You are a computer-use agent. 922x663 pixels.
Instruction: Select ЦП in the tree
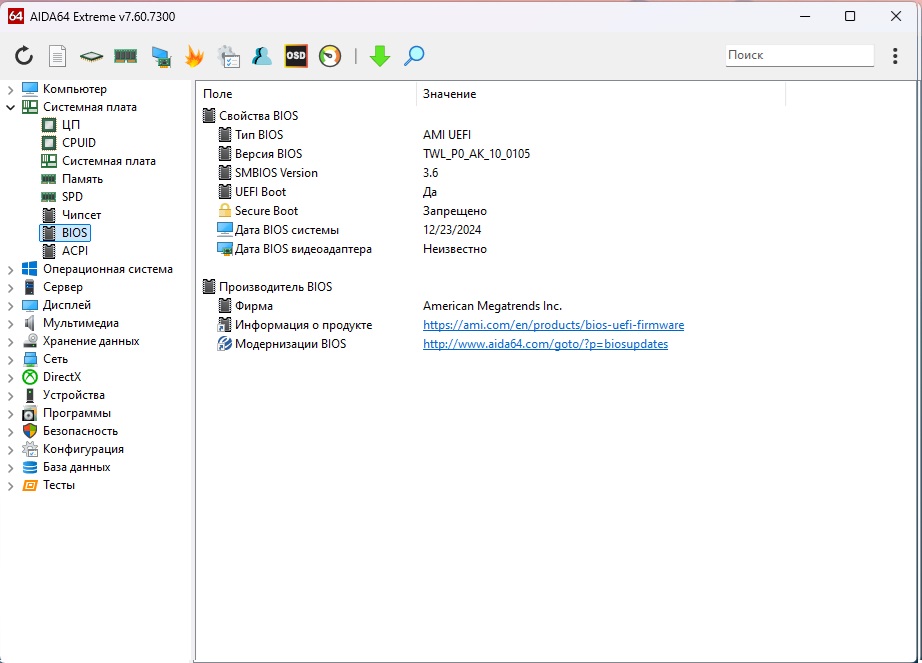tap(71, 125)
